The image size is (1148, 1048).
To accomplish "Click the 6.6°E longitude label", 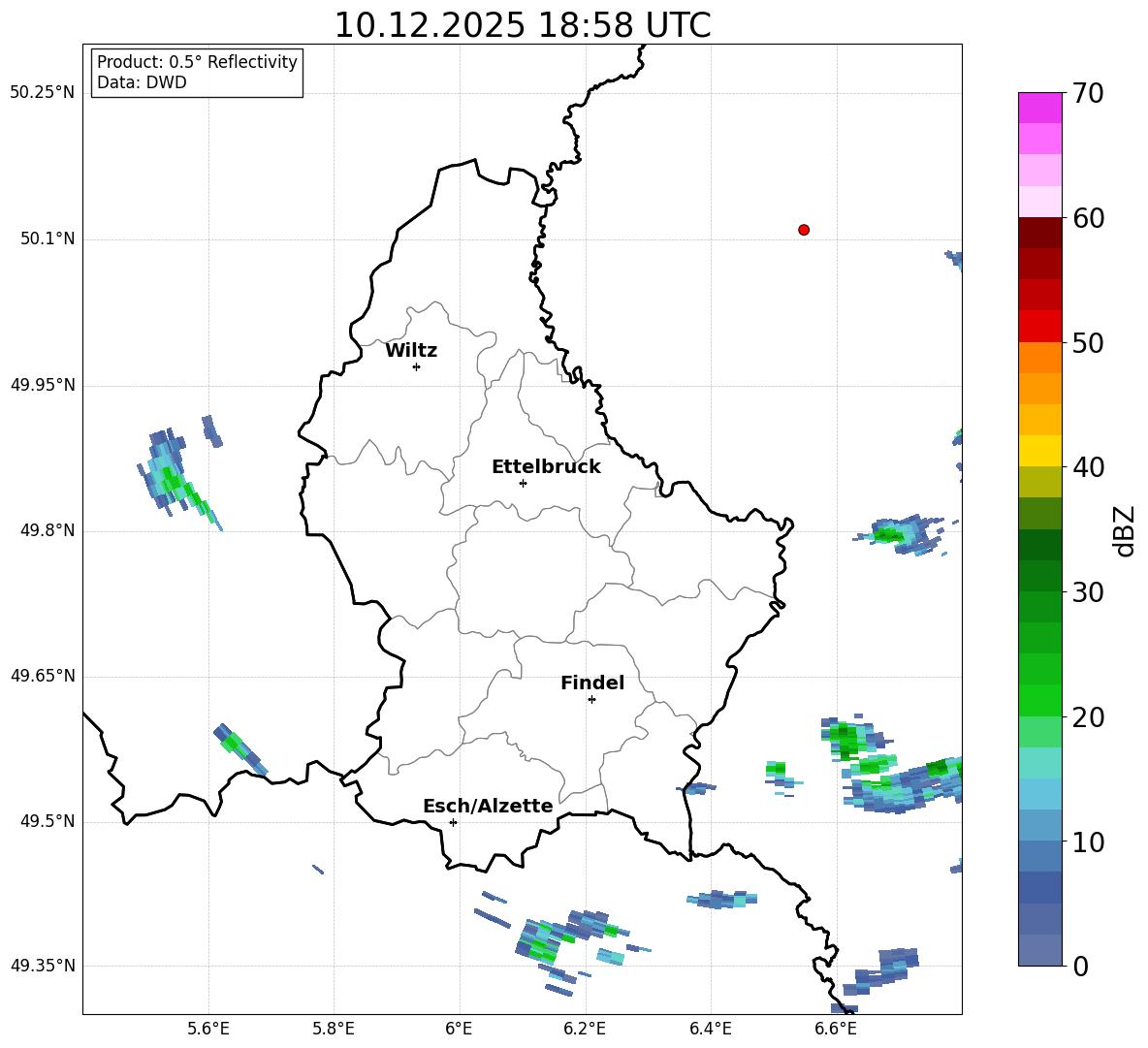I will 836,1029.
